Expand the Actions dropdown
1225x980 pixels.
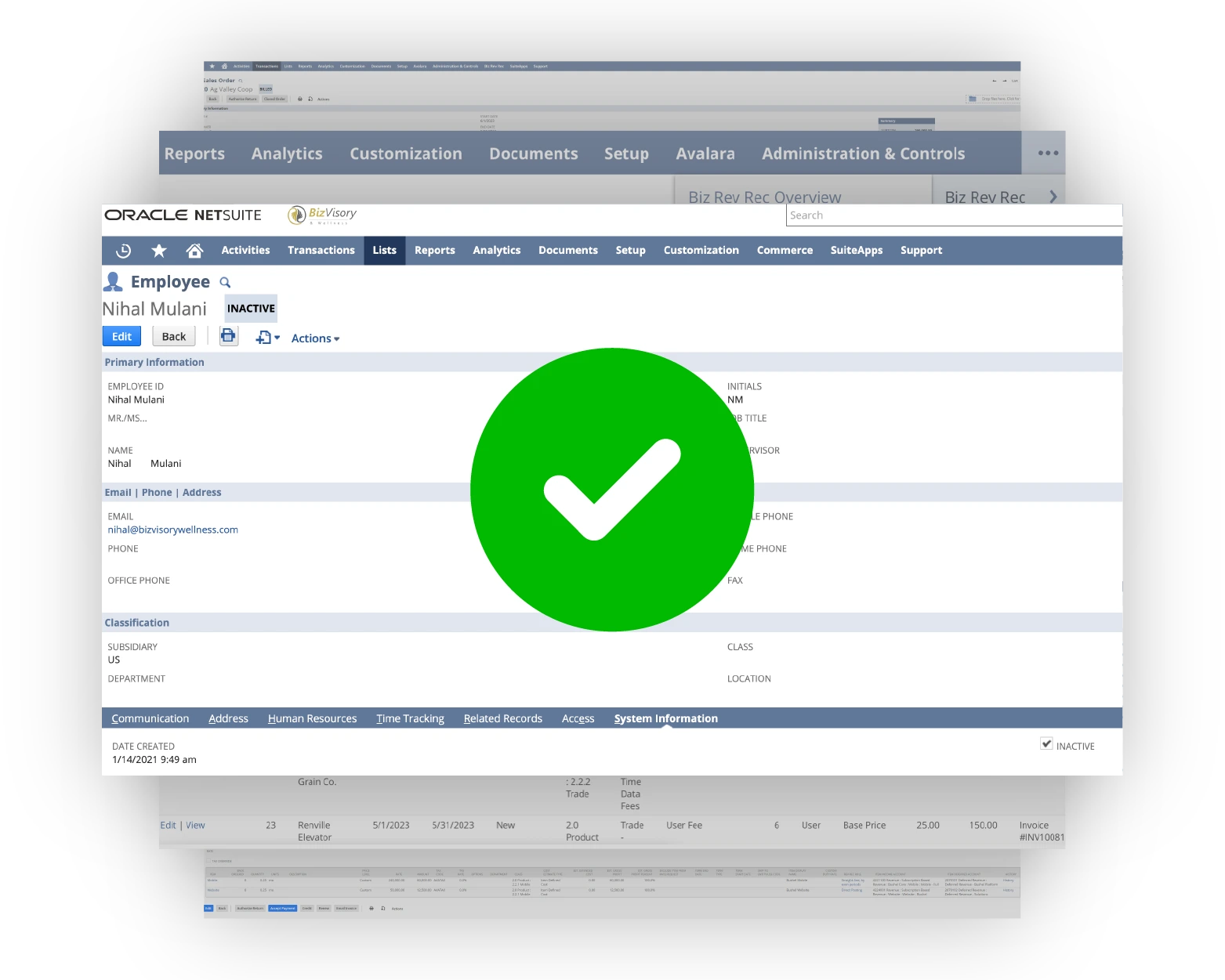(315, 338)
